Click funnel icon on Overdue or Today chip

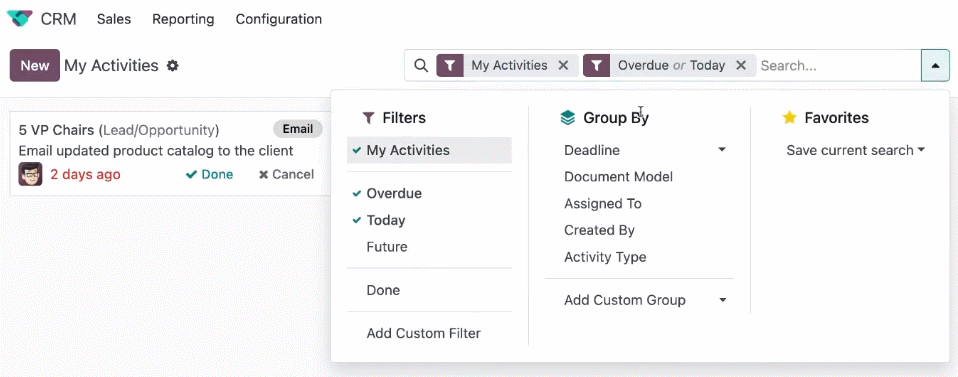coord(597,65)
